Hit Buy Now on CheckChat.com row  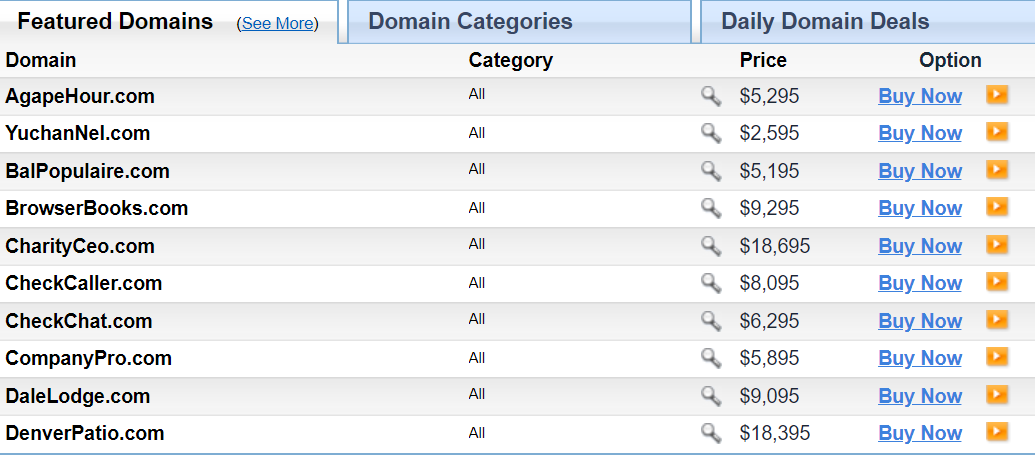[x=920, y=321]
